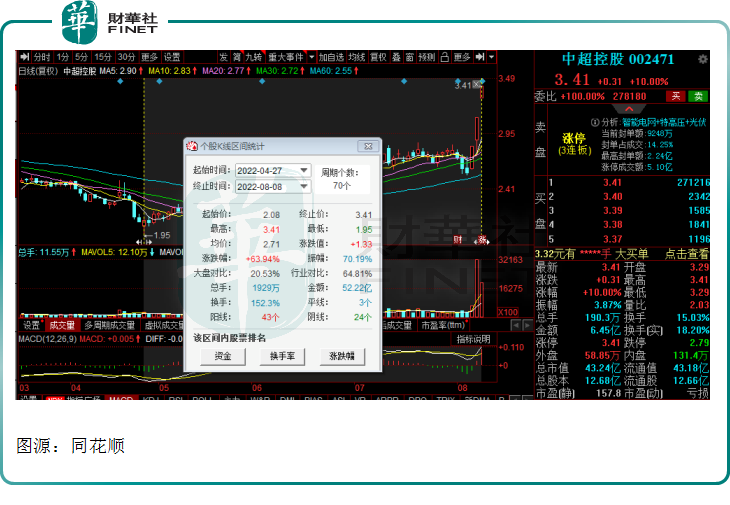This screenshot has height=505, width=730.
Task: Switch to the 15分 period tab
Action: coord(103,57)
